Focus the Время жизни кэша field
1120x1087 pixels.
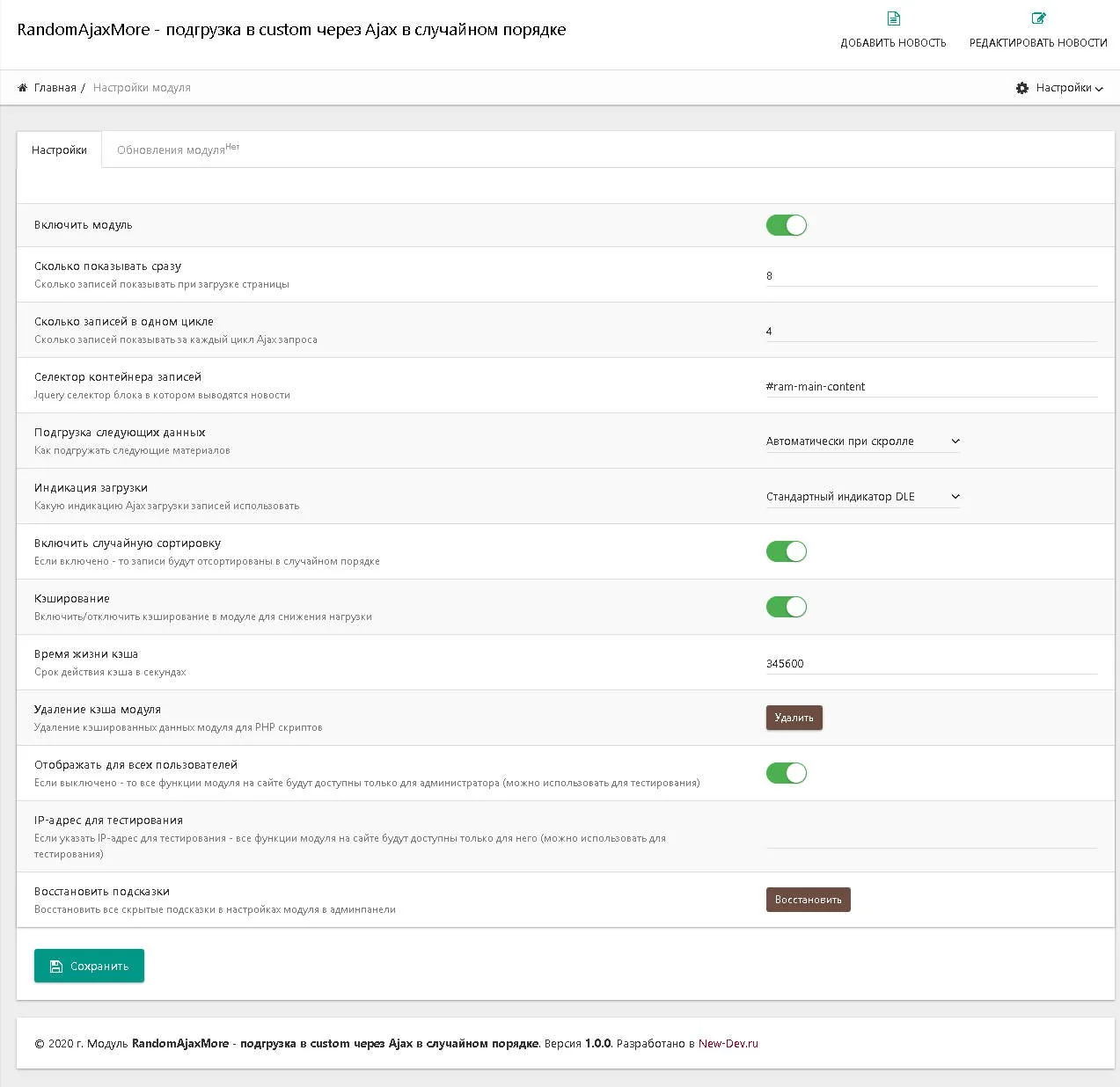pos(932,663)
